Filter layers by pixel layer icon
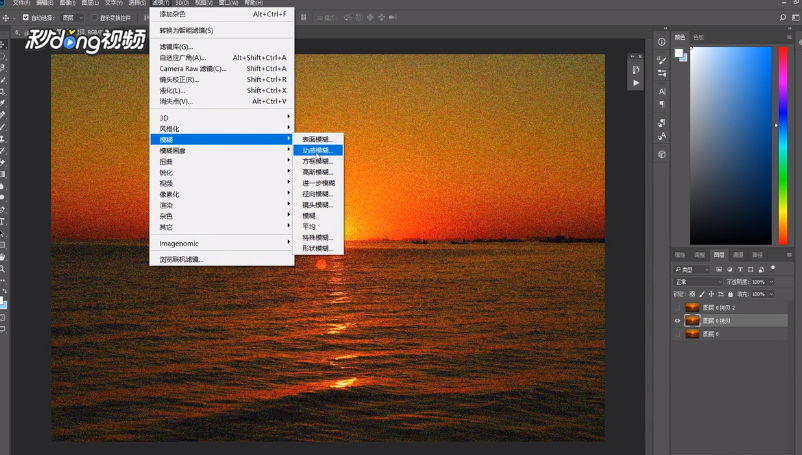802x455 pixels. point(719,269)
